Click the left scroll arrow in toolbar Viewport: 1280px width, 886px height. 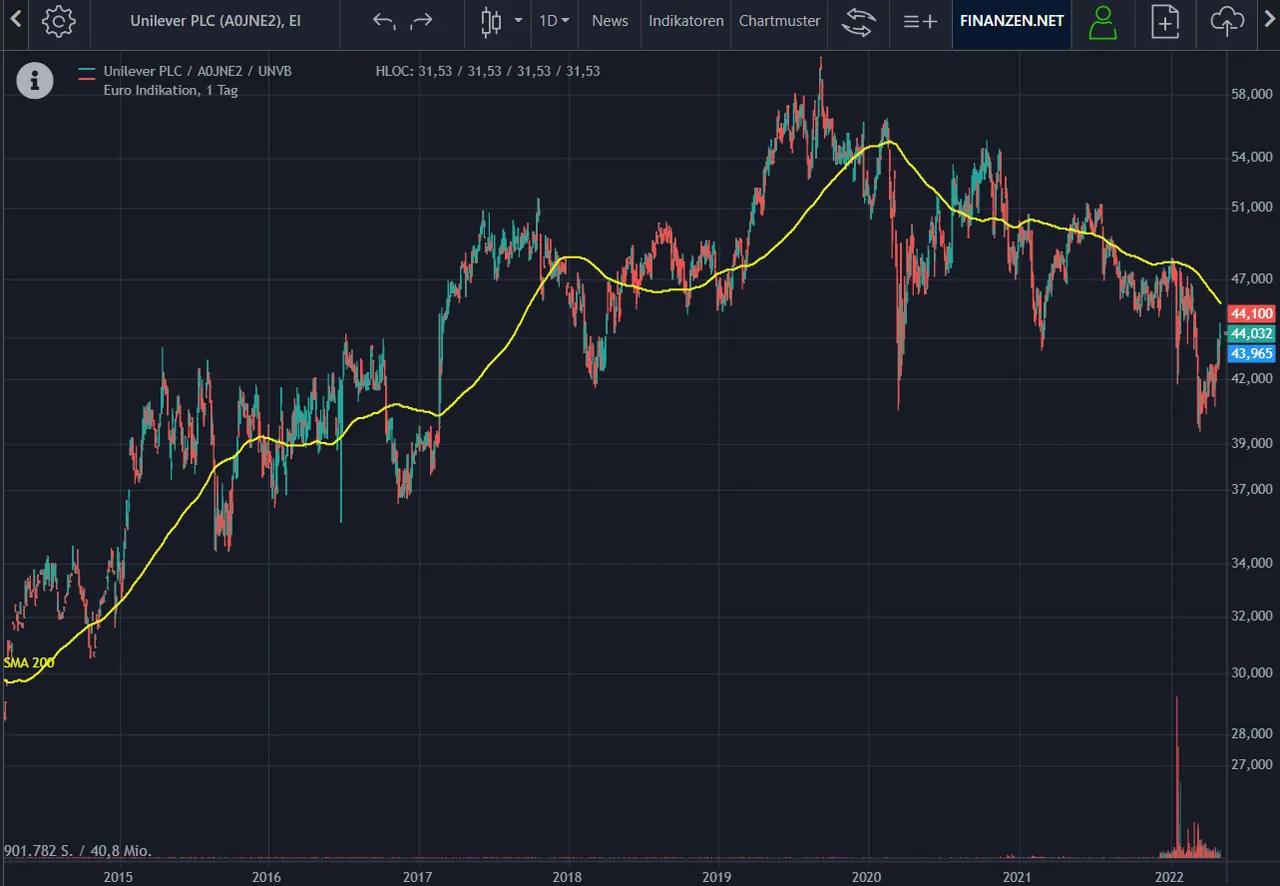pyautogui.click(x=14, y=21)
